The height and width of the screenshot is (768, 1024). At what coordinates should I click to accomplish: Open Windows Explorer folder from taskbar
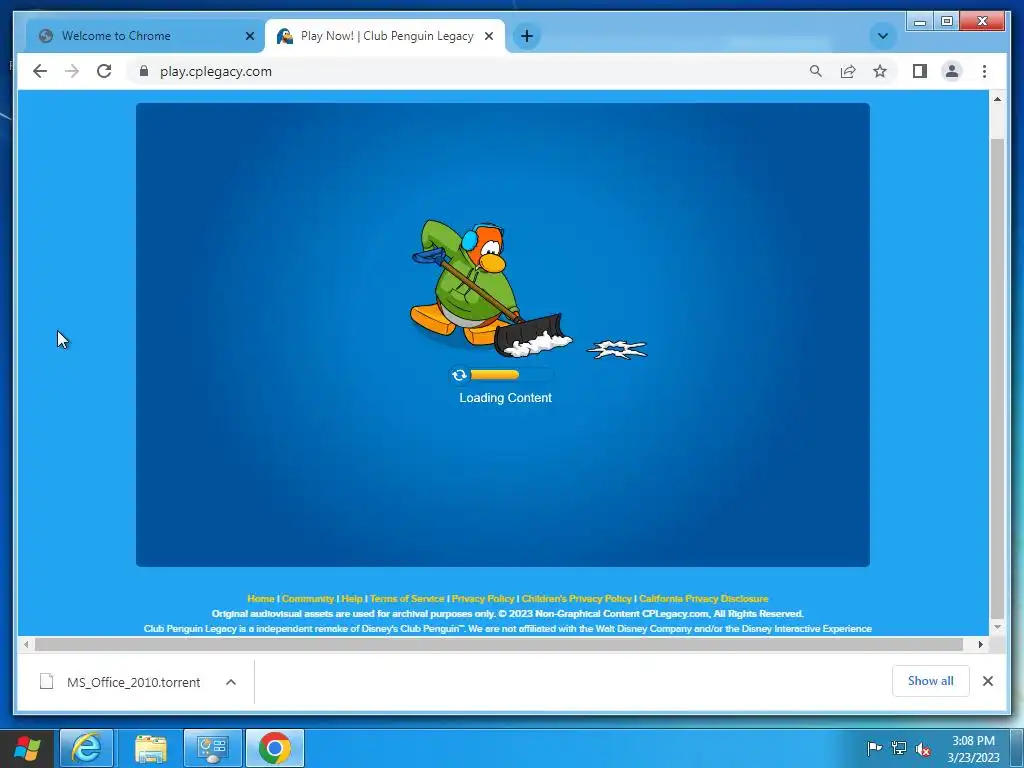pyautogui.click(x=151, y=748)
